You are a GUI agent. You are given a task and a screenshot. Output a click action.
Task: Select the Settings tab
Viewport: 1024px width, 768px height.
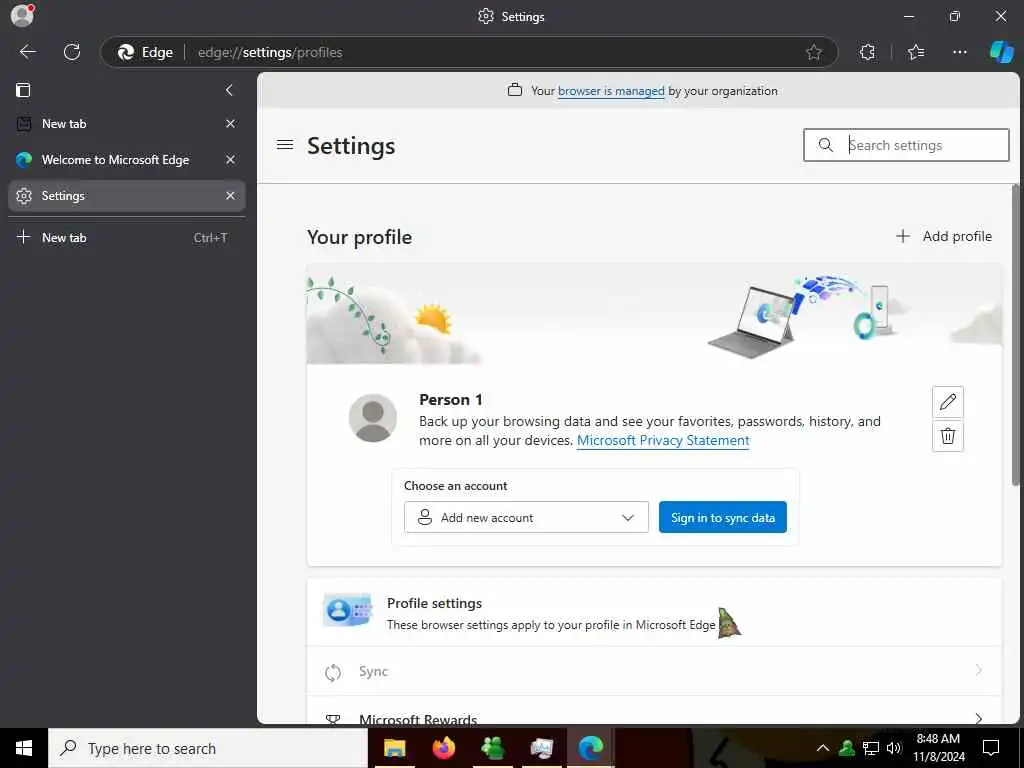pyautogui.click(x=127, y=195)
